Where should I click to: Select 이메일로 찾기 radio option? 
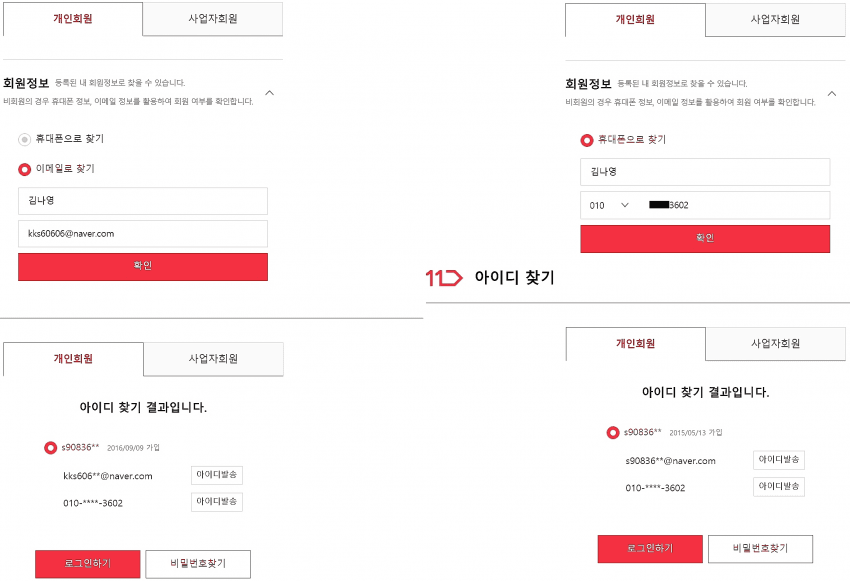click(24, 169)
